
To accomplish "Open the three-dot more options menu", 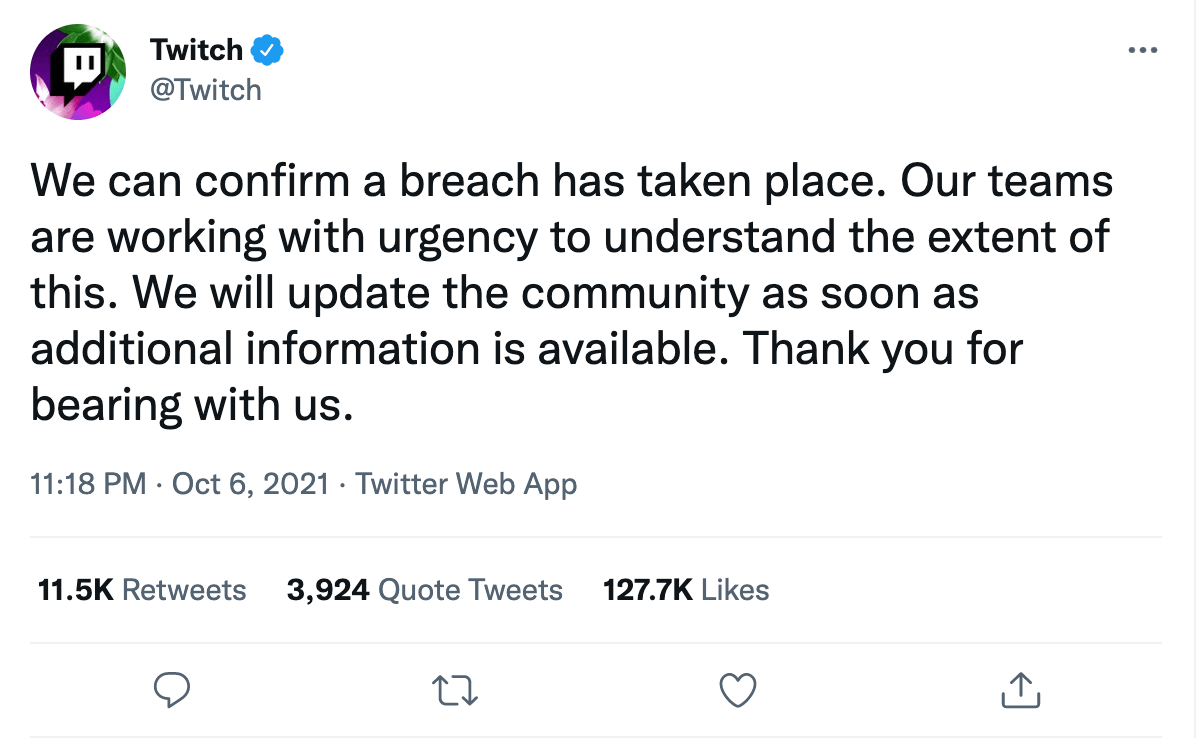I will [1142, 50].
